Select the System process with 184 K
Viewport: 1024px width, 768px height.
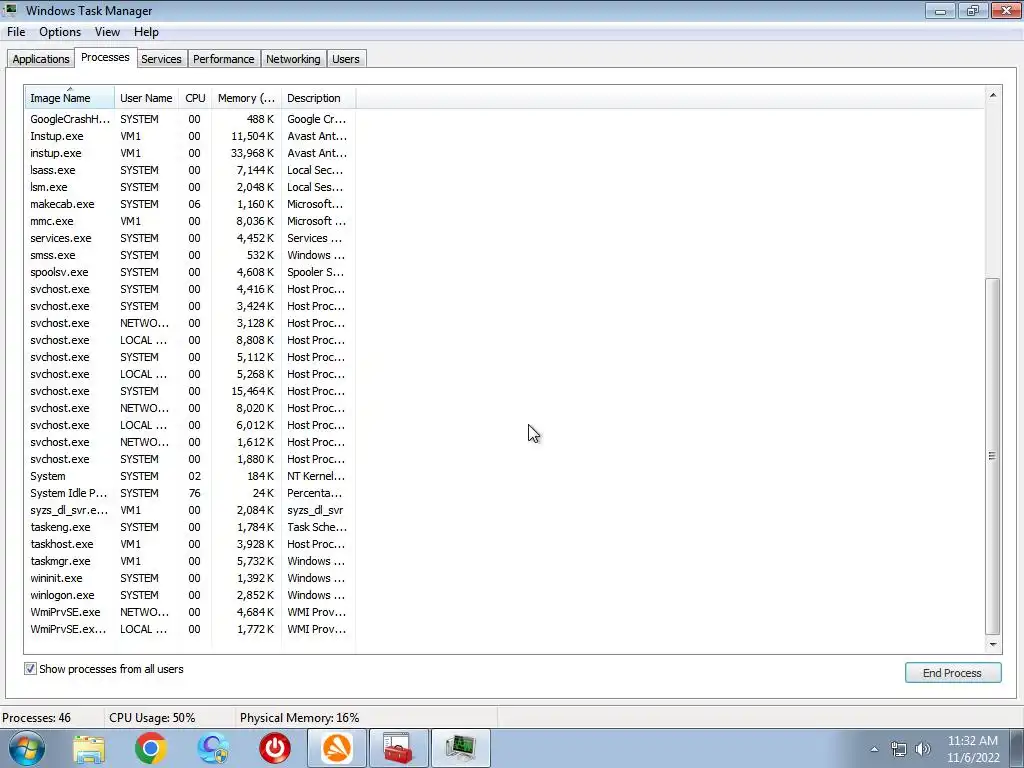click(190, 476)
